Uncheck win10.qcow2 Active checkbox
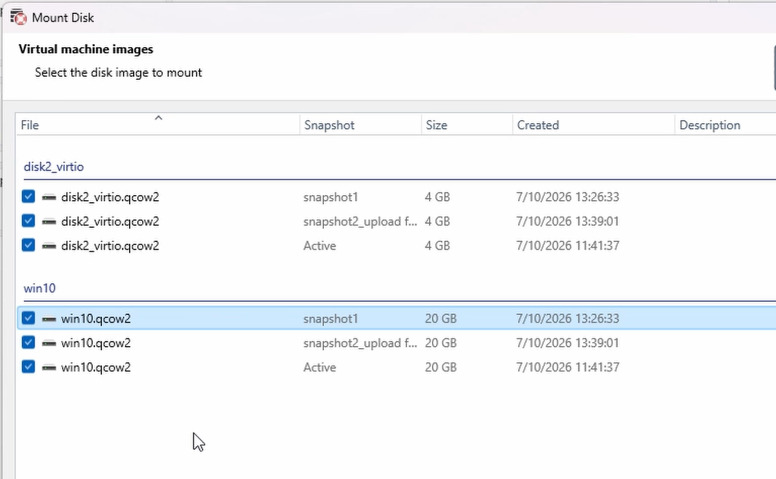 point(28,367)
